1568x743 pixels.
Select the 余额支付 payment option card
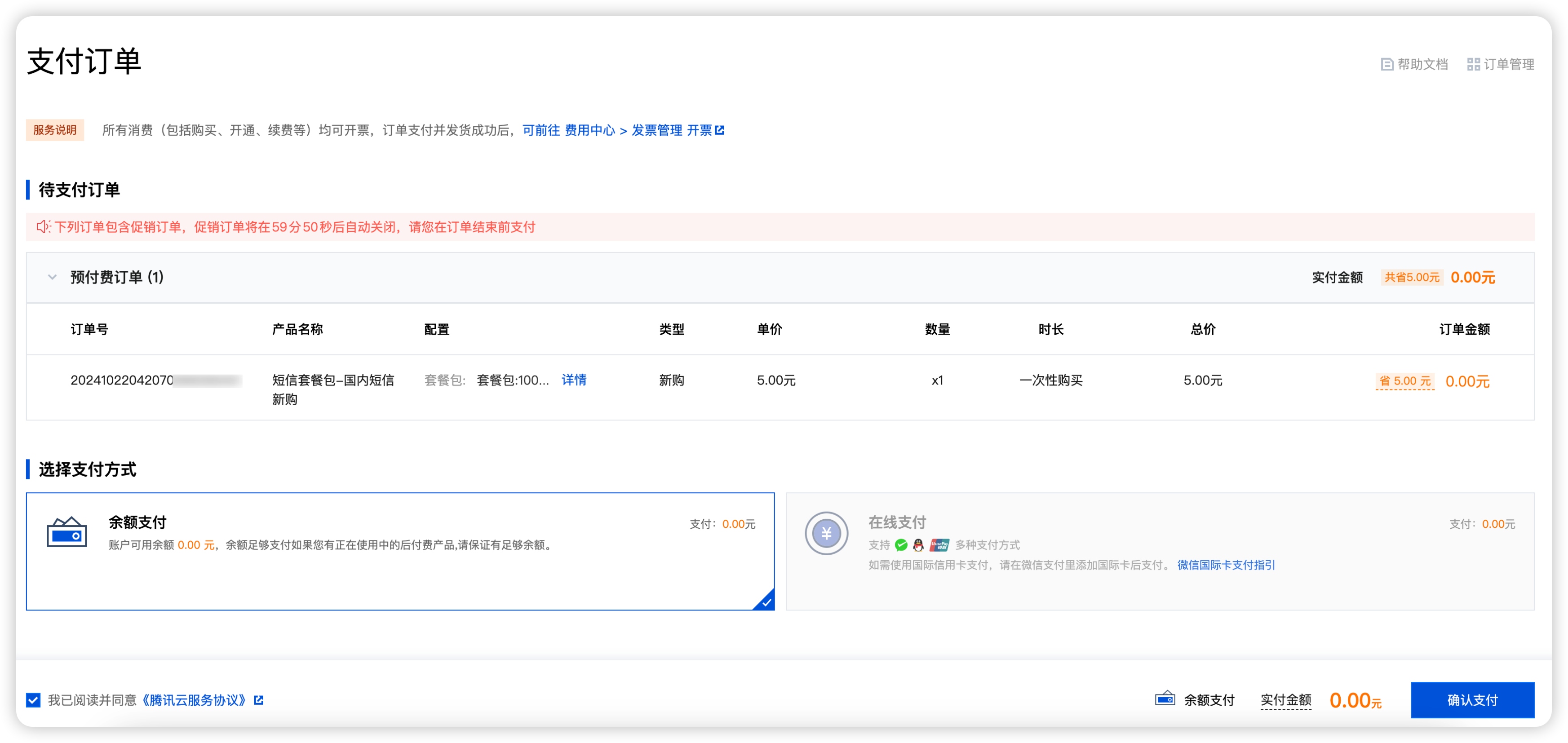[400, 551]
